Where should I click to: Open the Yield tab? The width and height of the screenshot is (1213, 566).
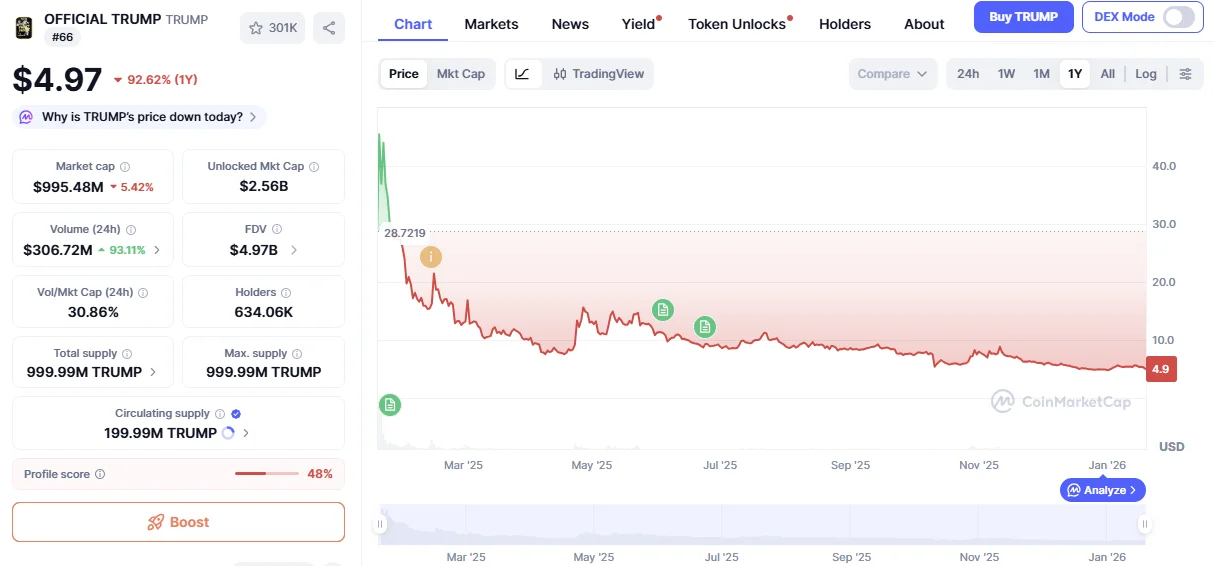point(640,24)
